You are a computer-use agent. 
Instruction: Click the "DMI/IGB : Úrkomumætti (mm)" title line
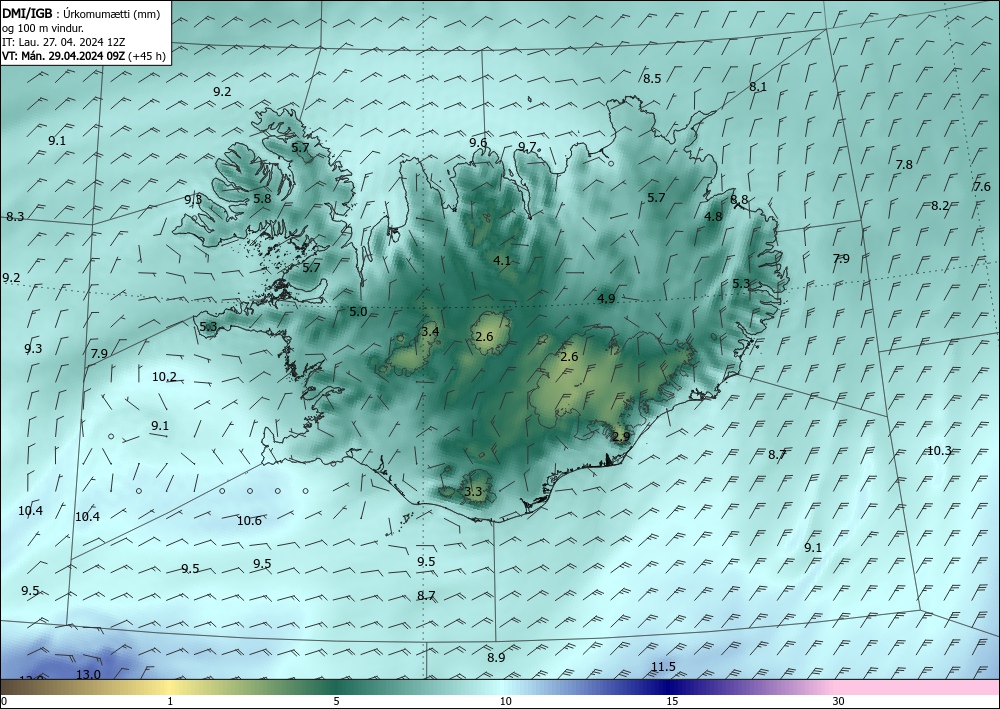[x=81, y=13]
